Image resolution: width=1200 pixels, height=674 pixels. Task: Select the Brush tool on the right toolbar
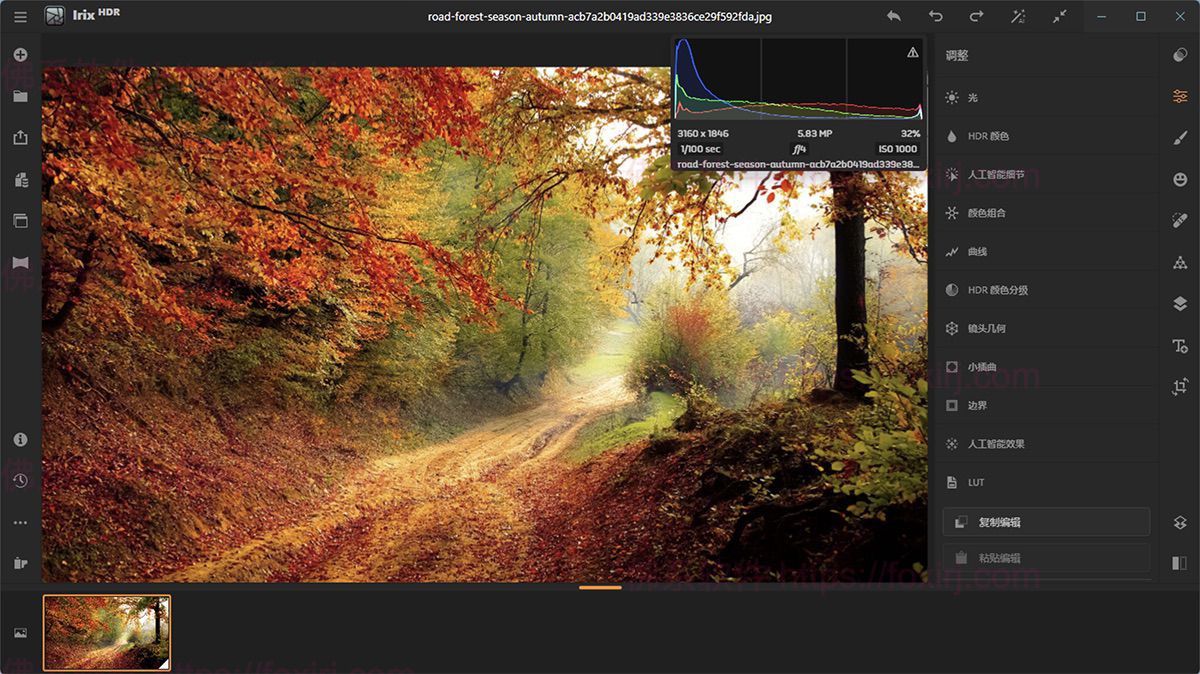[x=1178, y=136]
